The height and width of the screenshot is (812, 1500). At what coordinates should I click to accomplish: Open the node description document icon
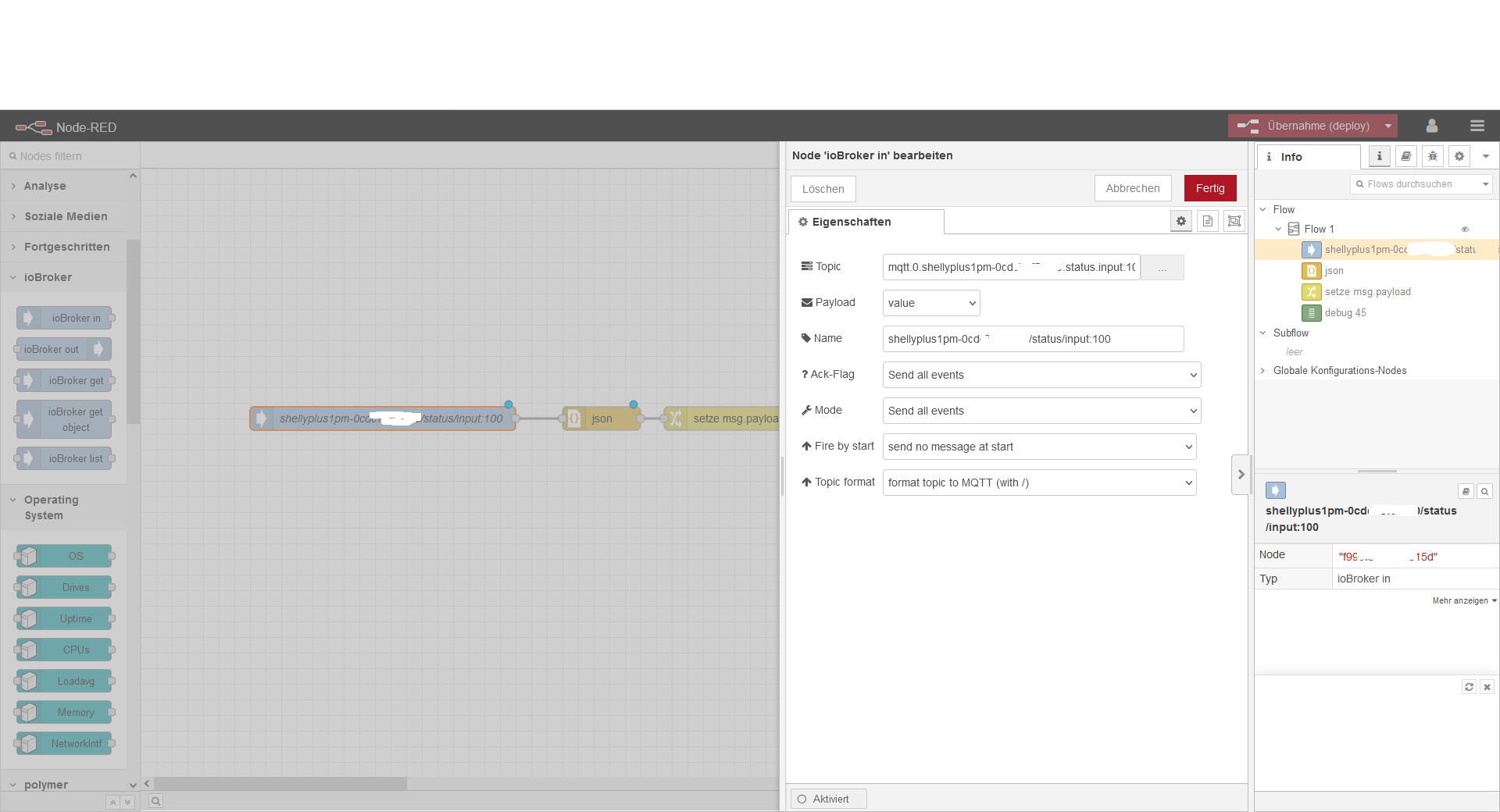tap(1208, 221)
